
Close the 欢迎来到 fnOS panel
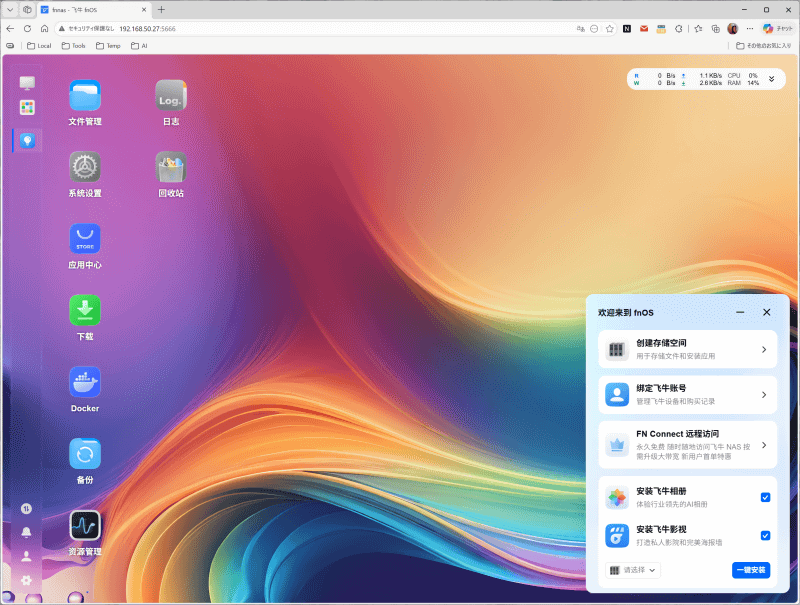766,312
